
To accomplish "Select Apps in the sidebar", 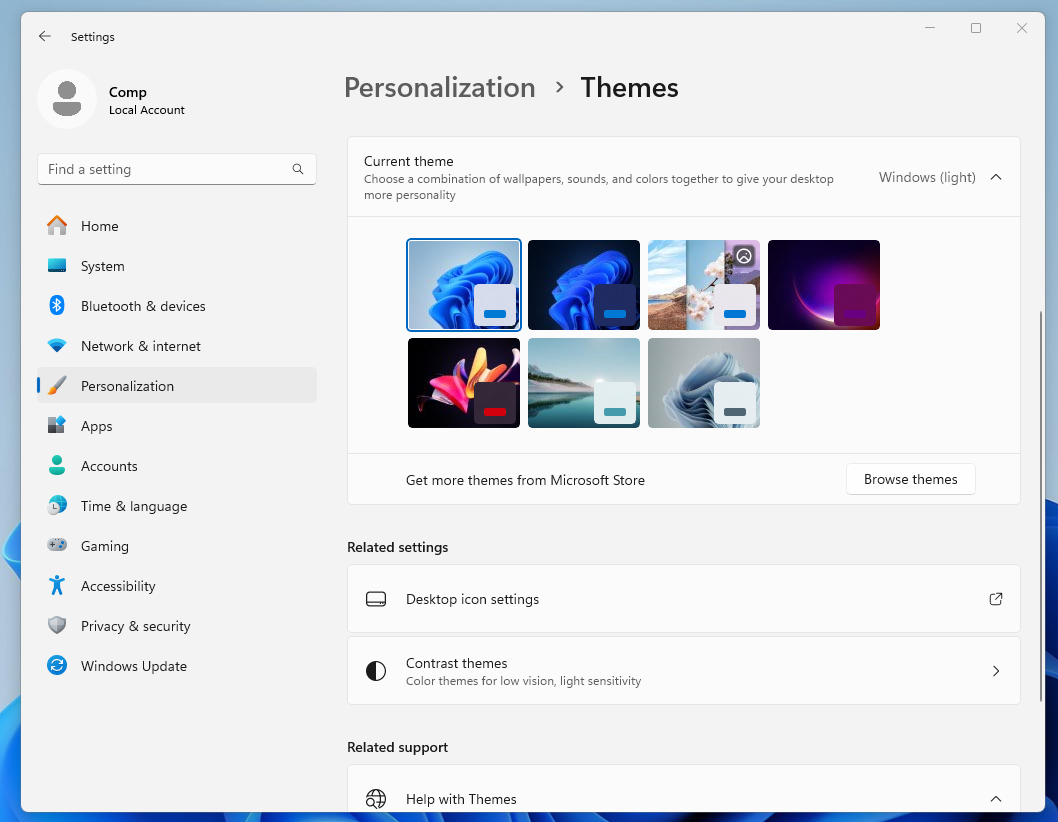I will click(x=177, y=425).
